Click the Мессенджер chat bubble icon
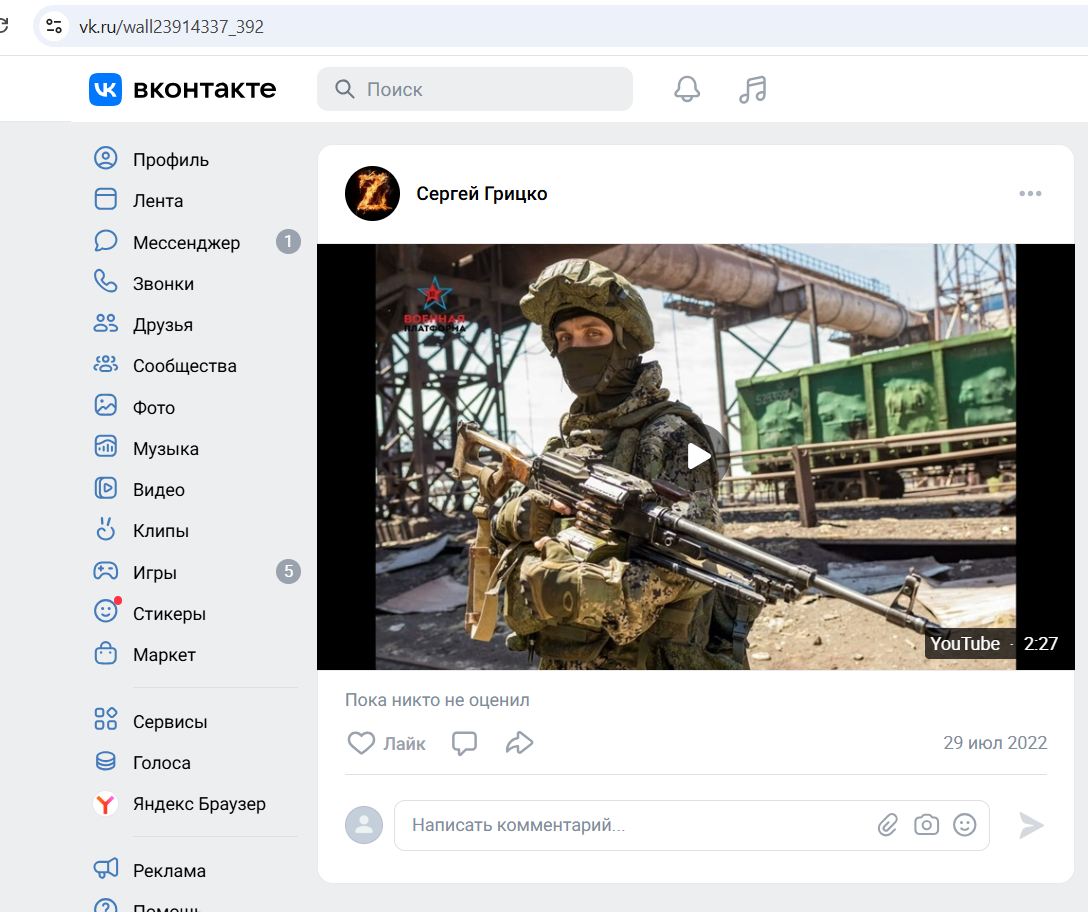Image resolution: width=1088 pixels, height=912 pixels. [x=105, y=241]
